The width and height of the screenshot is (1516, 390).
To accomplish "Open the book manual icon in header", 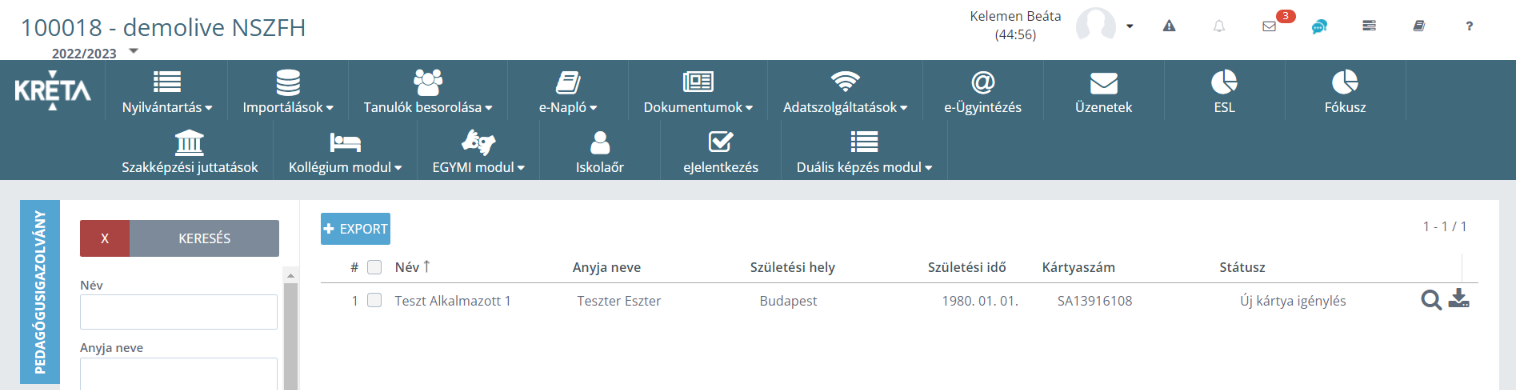I will (1418, 27).
